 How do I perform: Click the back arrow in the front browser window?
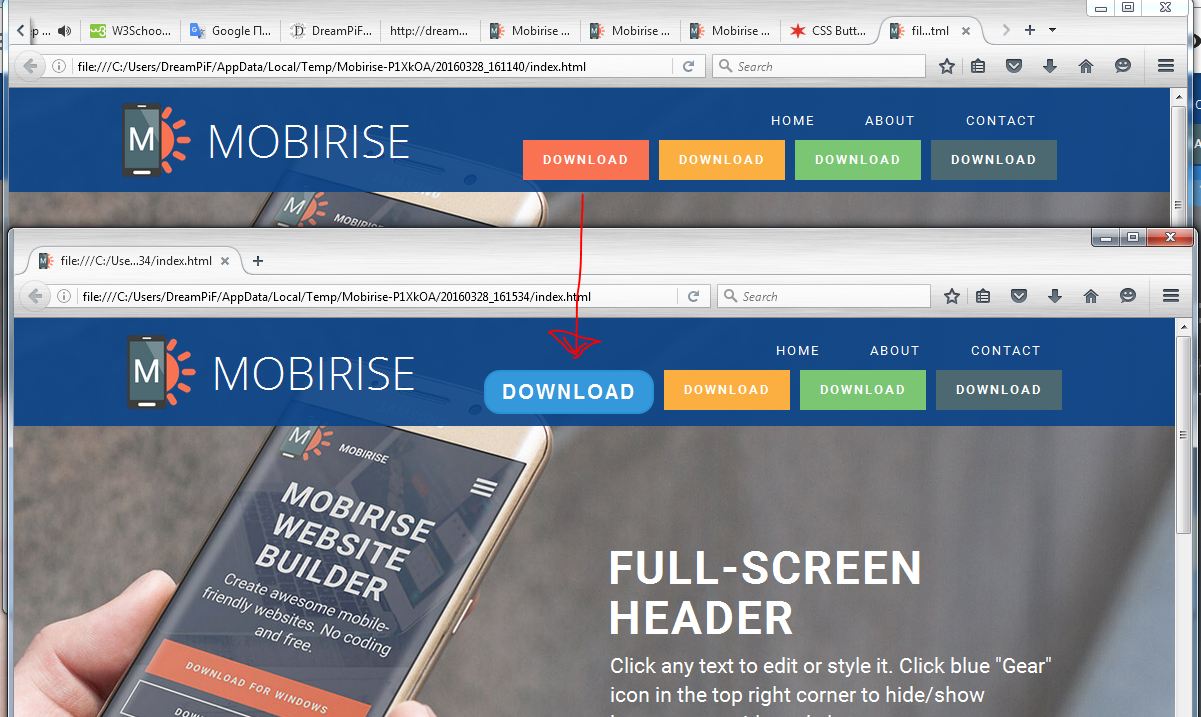pos(36,296)
